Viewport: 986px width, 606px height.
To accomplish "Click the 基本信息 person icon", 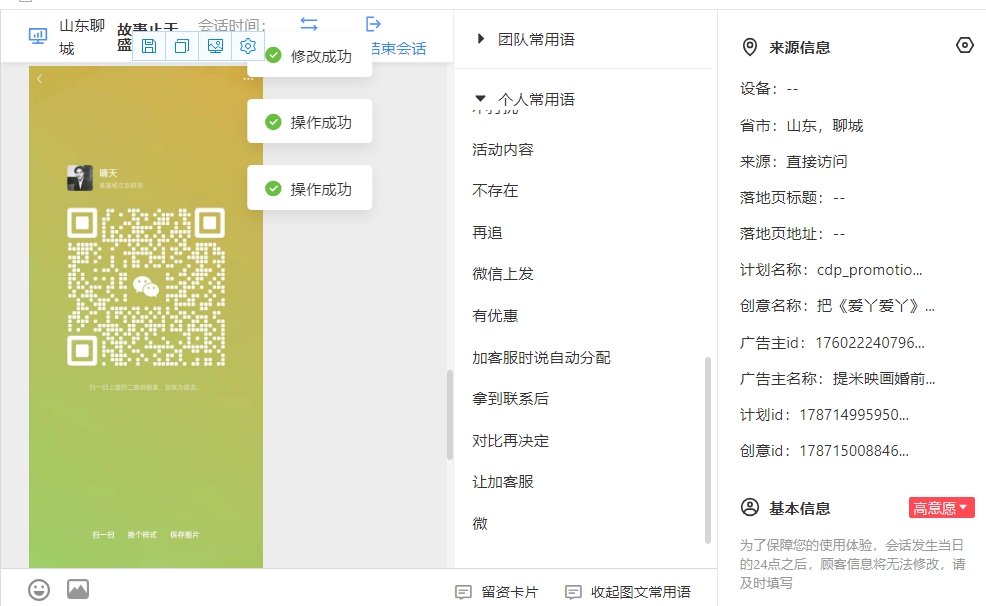I will [x=750, y=507].
